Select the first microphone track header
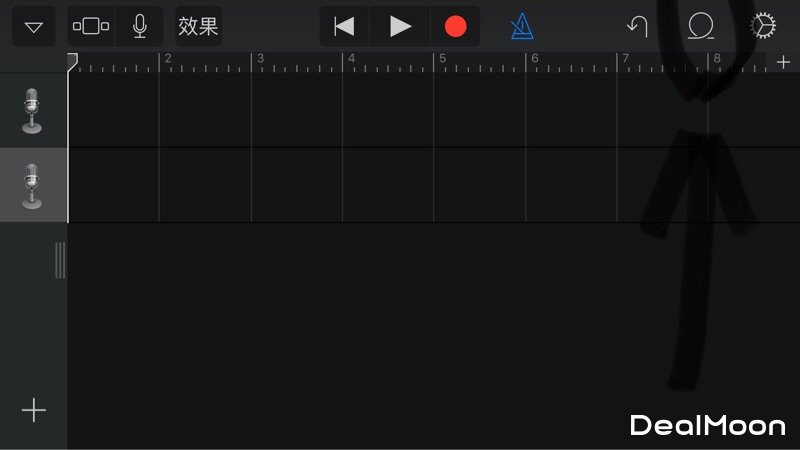The height and width of the screenshot is (450, 800). coord(33,111)
